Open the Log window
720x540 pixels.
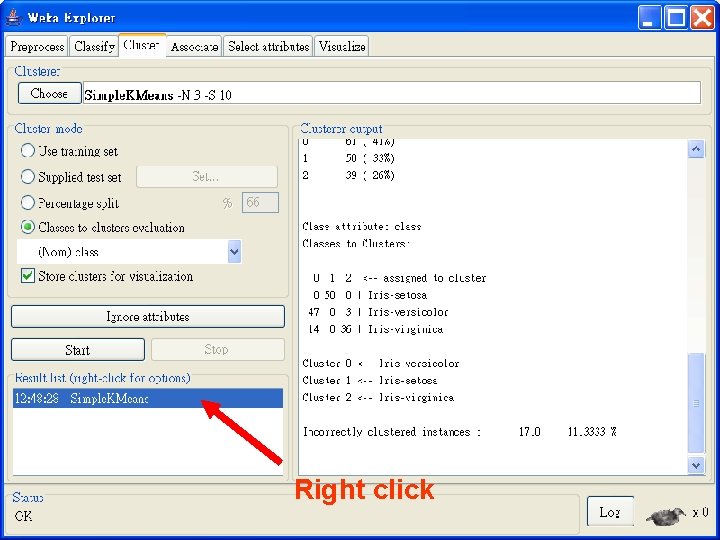click(610, 512)
